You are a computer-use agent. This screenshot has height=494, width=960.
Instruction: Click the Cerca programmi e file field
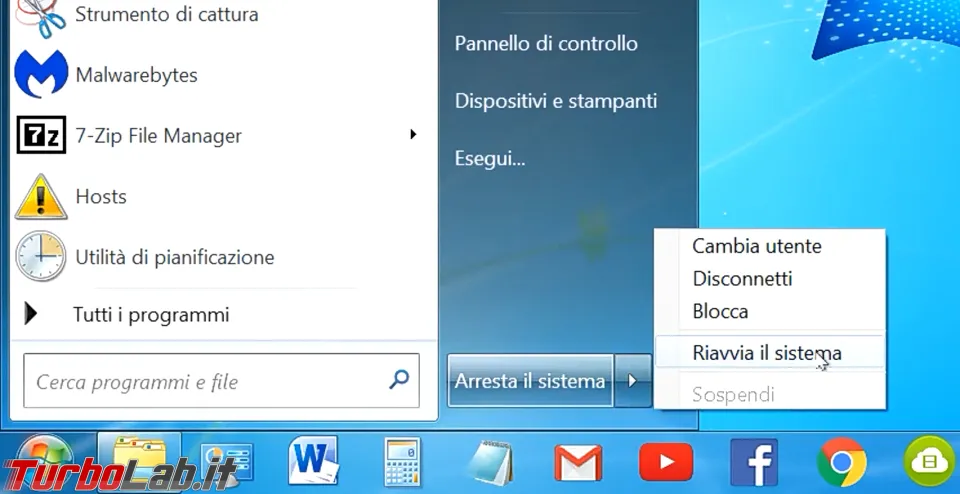pyautogui.click(x=221, y=381)
